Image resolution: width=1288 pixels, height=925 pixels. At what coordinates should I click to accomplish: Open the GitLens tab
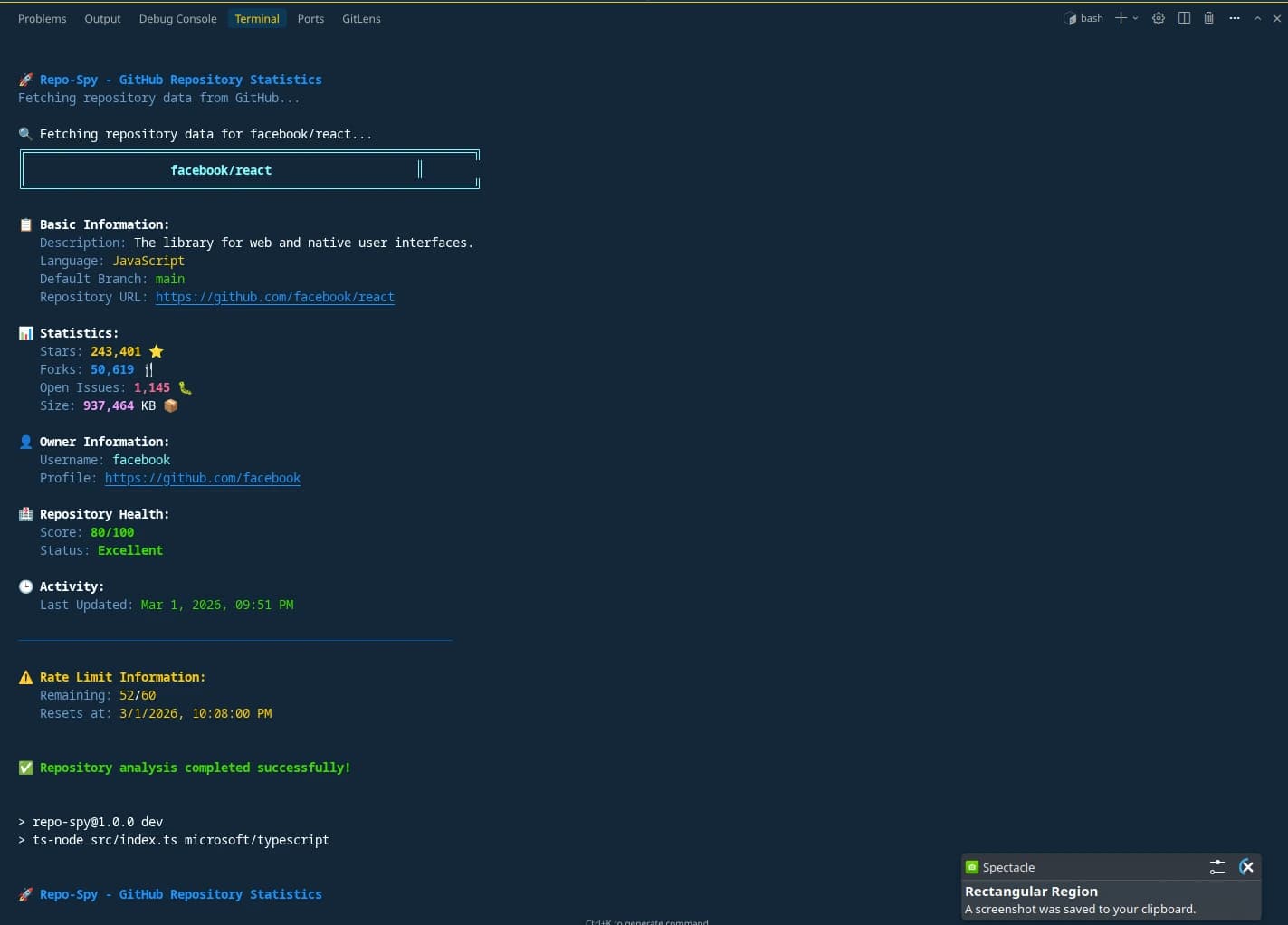tap(361, 18)
